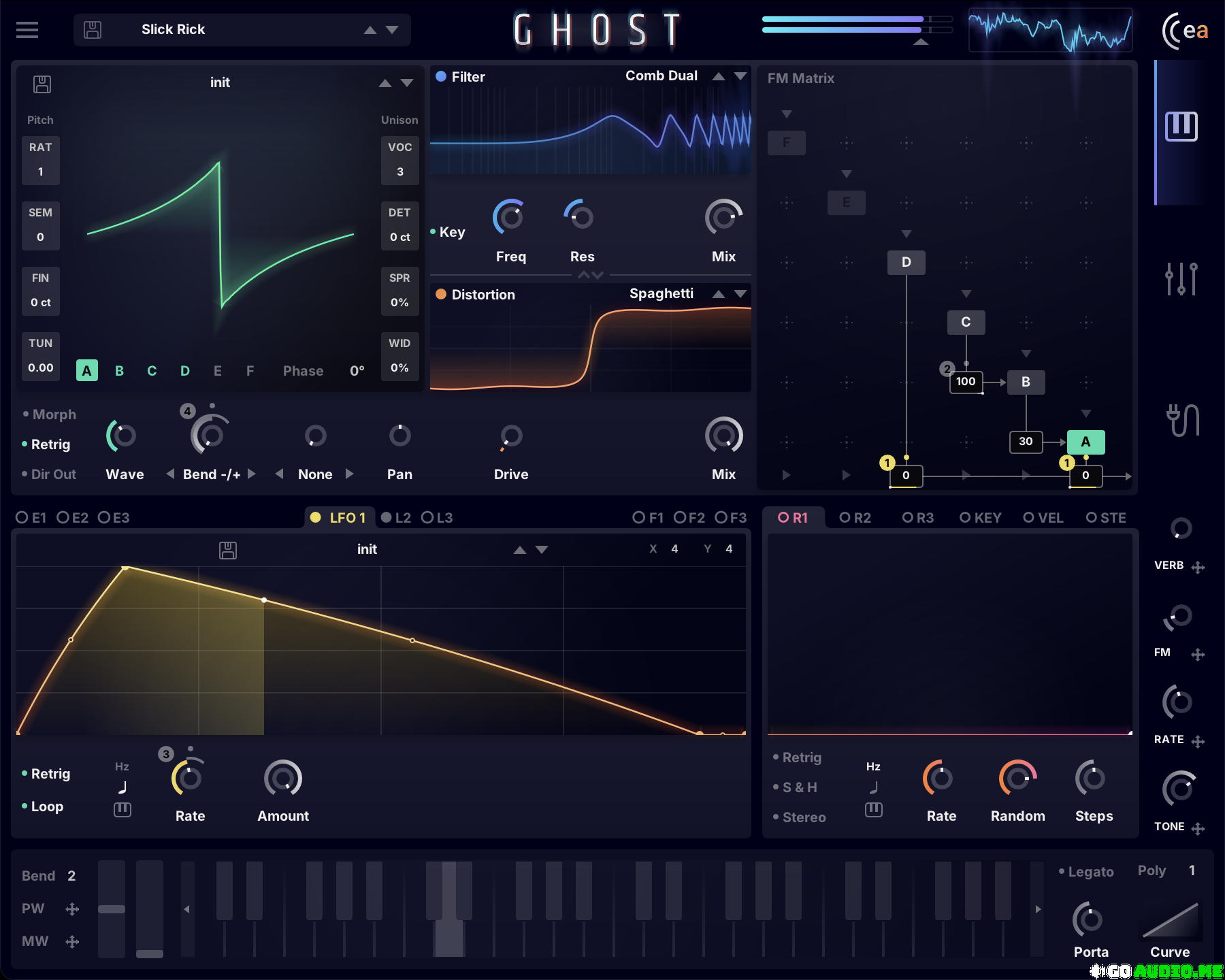1225x980 pixels.
Task: Adjust the pitch bend wheel slider
Action: click(x=112, y=909)
